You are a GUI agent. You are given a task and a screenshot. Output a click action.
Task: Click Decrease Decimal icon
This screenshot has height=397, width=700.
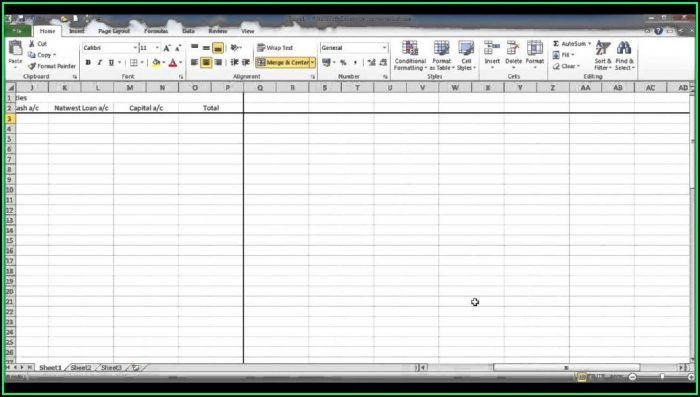coord(383,63)
